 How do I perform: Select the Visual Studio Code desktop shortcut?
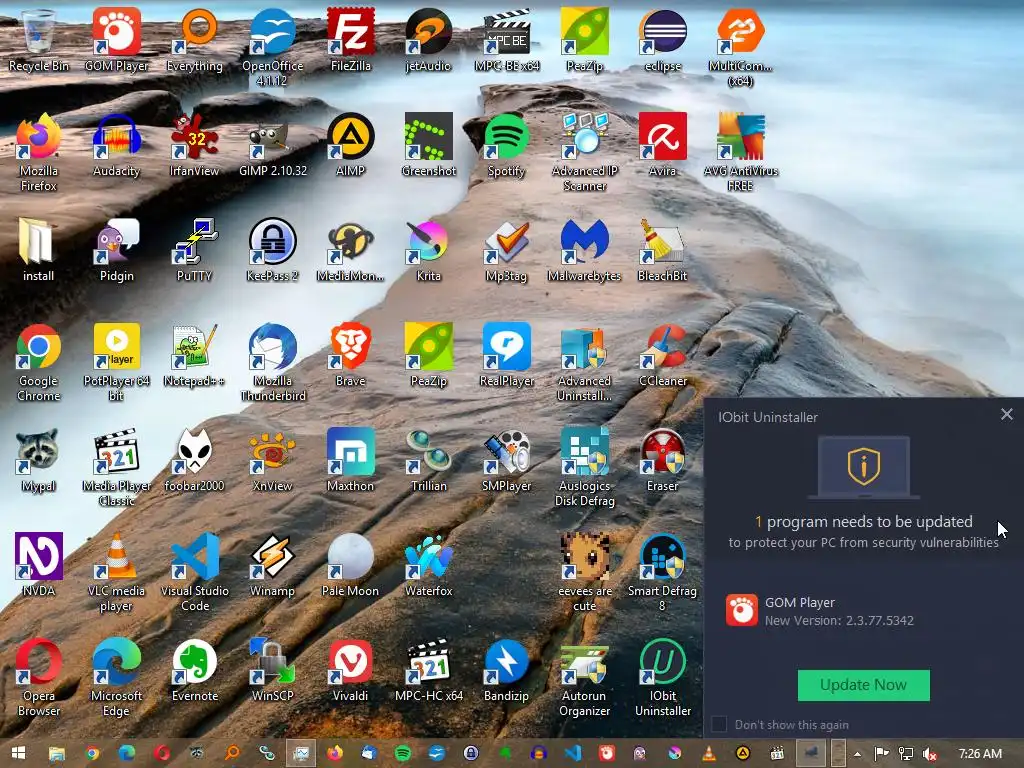click(195, 573)
